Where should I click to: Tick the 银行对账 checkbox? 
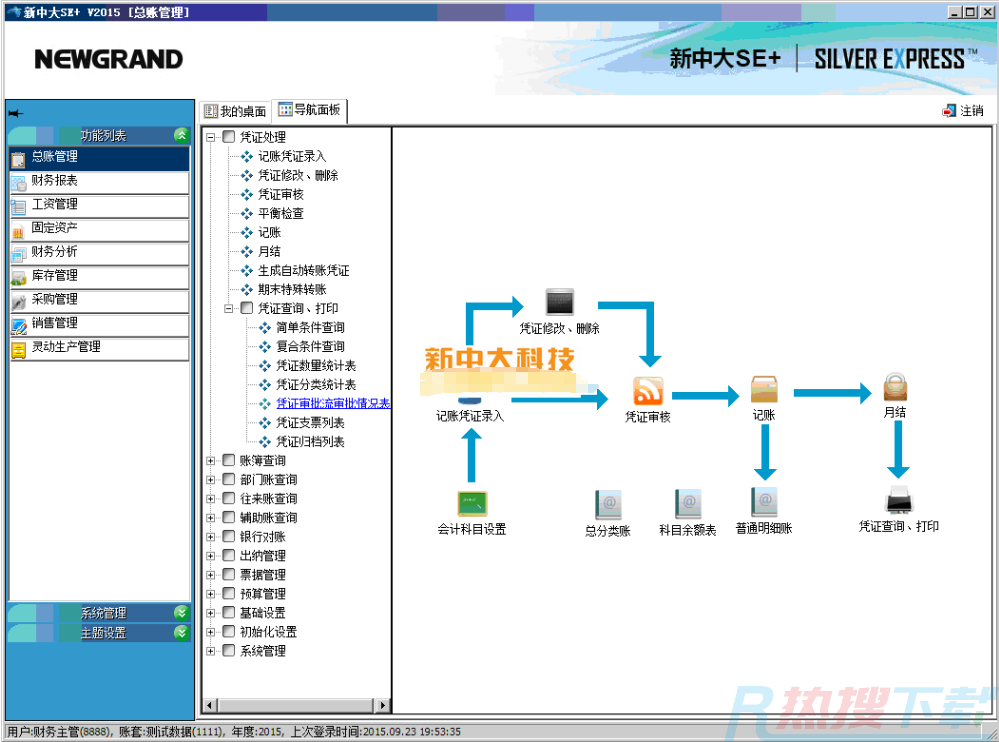click(229, 537)
